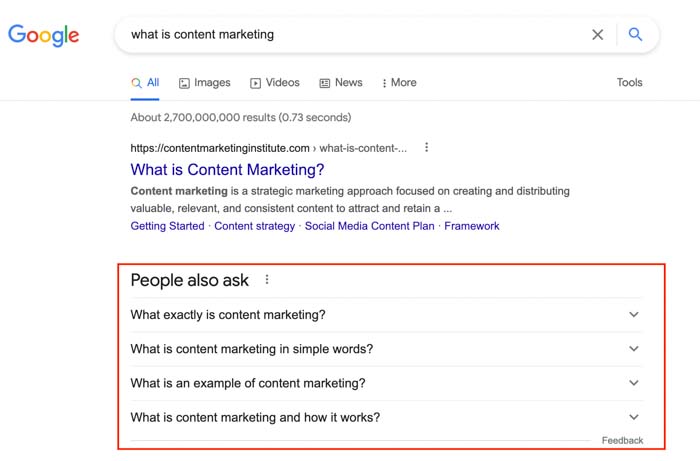This screenshot has height=461, width=700.
Task: Expand 'What is content marketing in simple words?'
Action: click(x=386, y=349)
